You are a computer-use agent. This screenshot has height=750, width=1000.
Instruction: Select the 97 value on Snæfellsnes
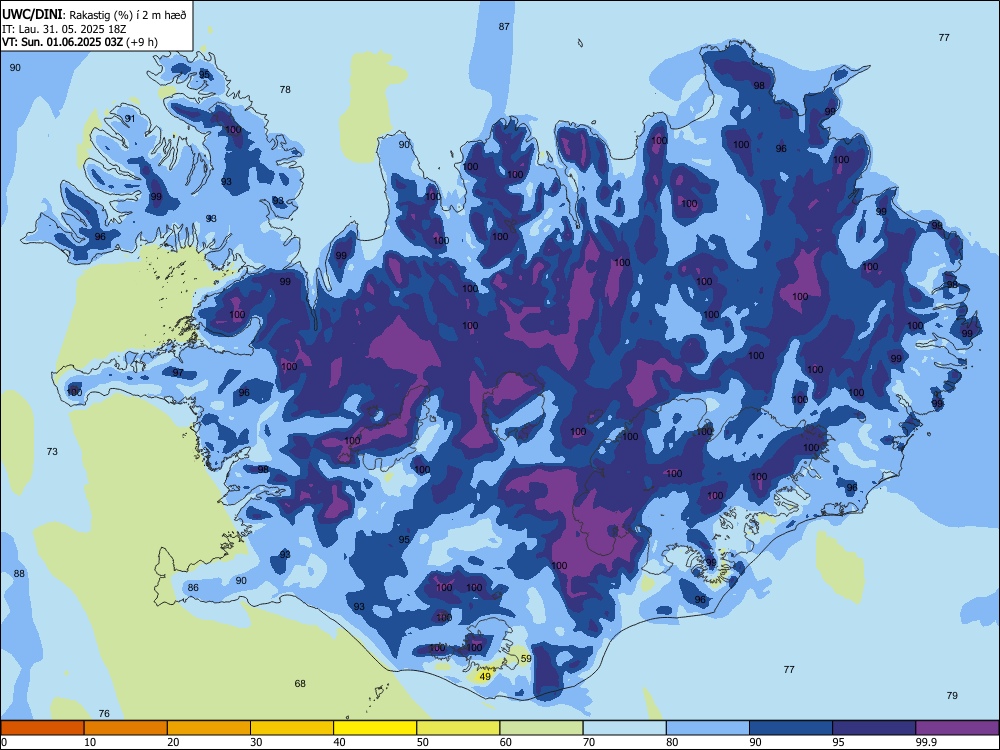178,372
